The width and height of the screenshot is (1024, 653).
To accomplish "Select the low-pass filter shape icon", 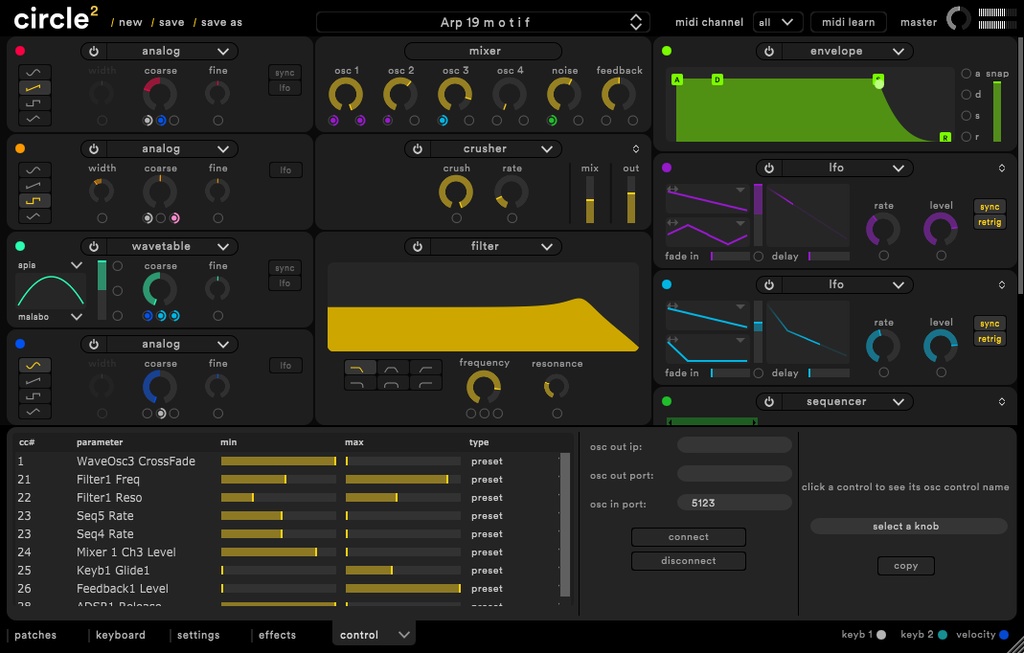I will pyautogui.click(x=359, y=368).
